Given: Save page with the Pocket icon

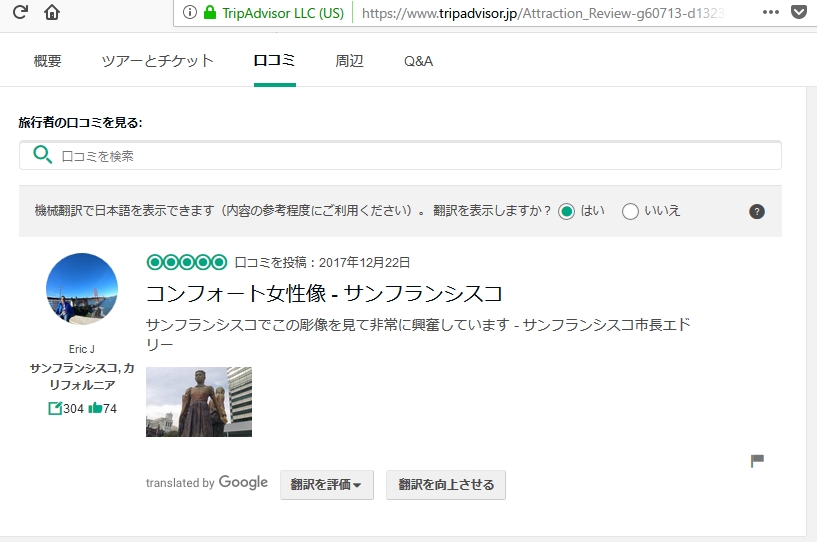Looking at the screenshot, I should [799, 14].
